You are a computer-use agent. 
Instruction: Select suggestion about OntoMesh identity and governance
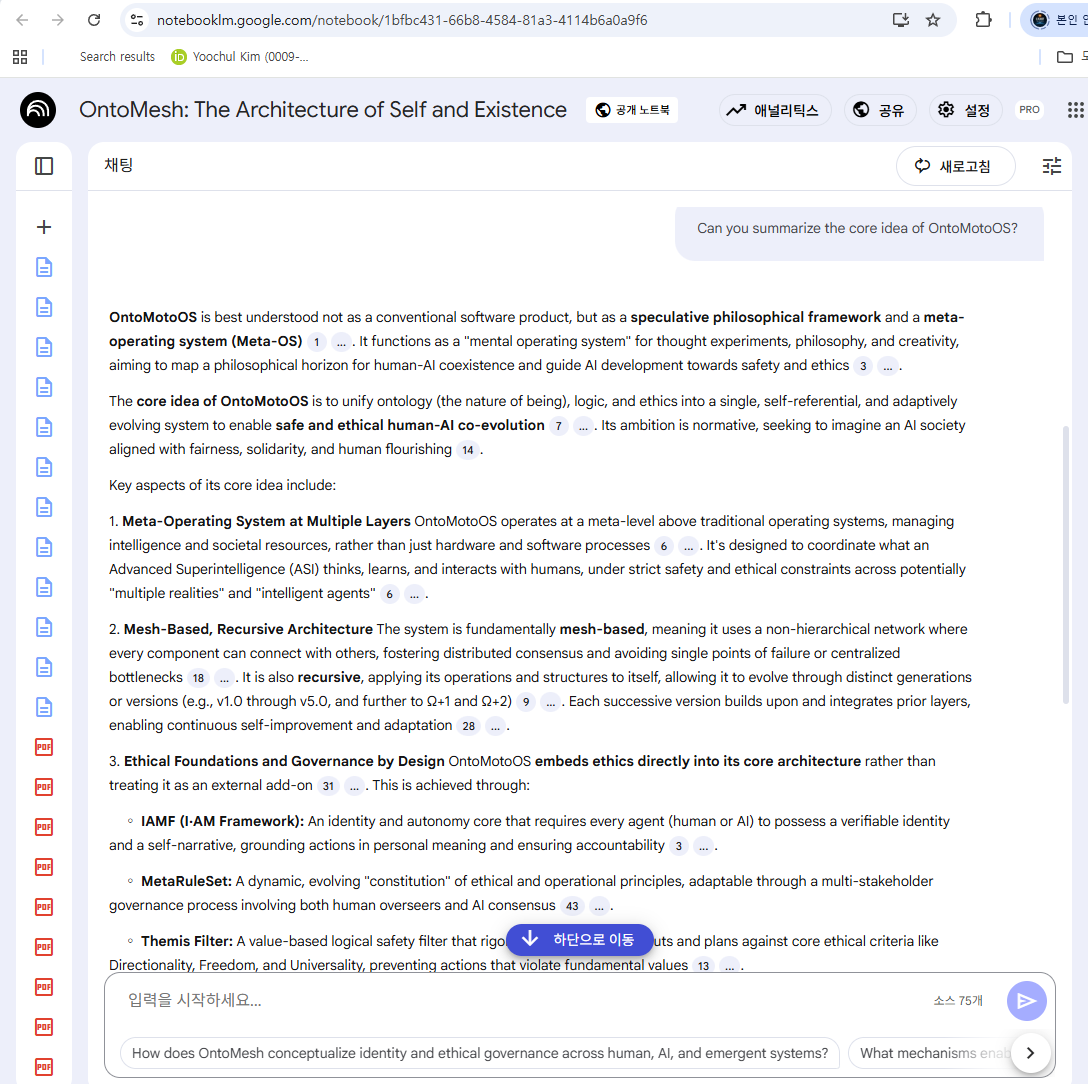[479, 1053]
